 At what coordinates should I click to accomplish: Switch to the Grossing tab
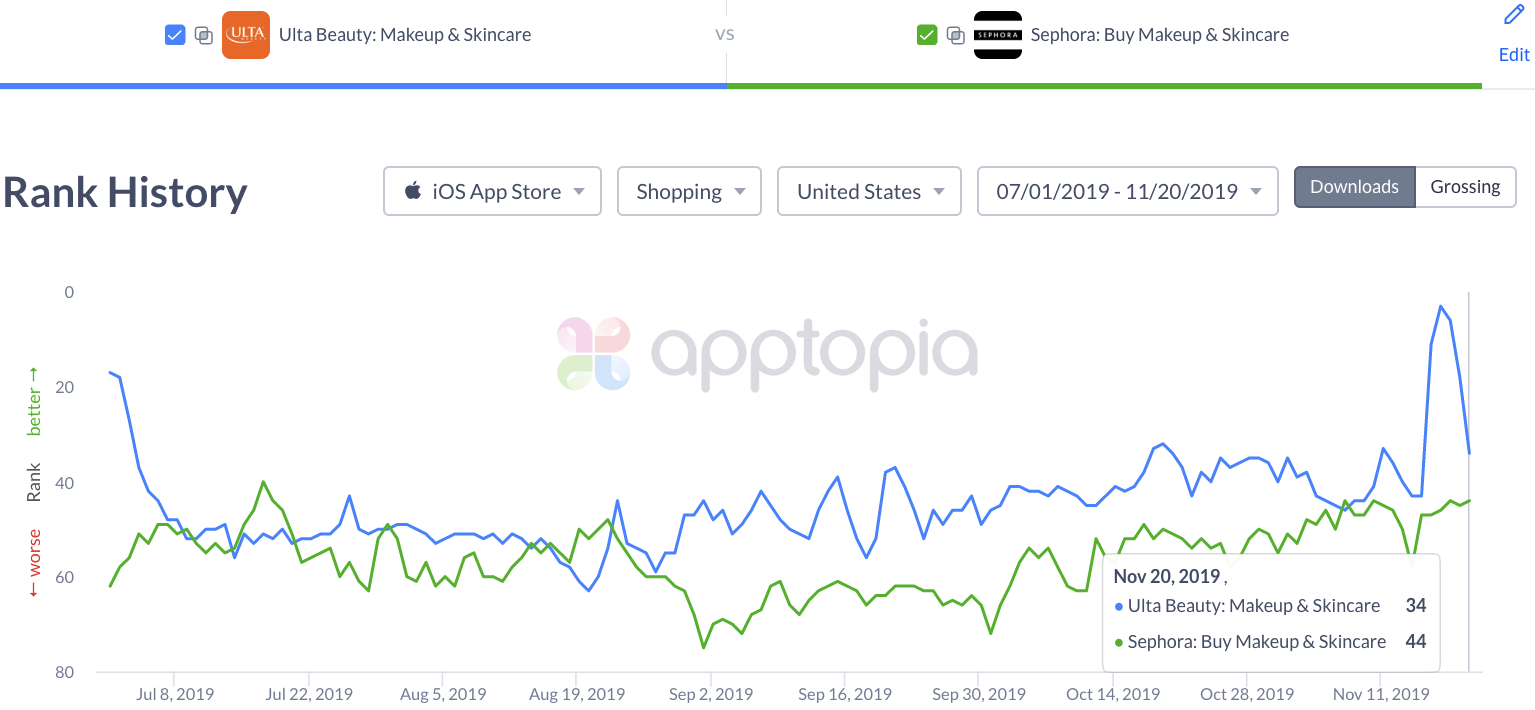pyautogui.click(x=1465, y=186)
